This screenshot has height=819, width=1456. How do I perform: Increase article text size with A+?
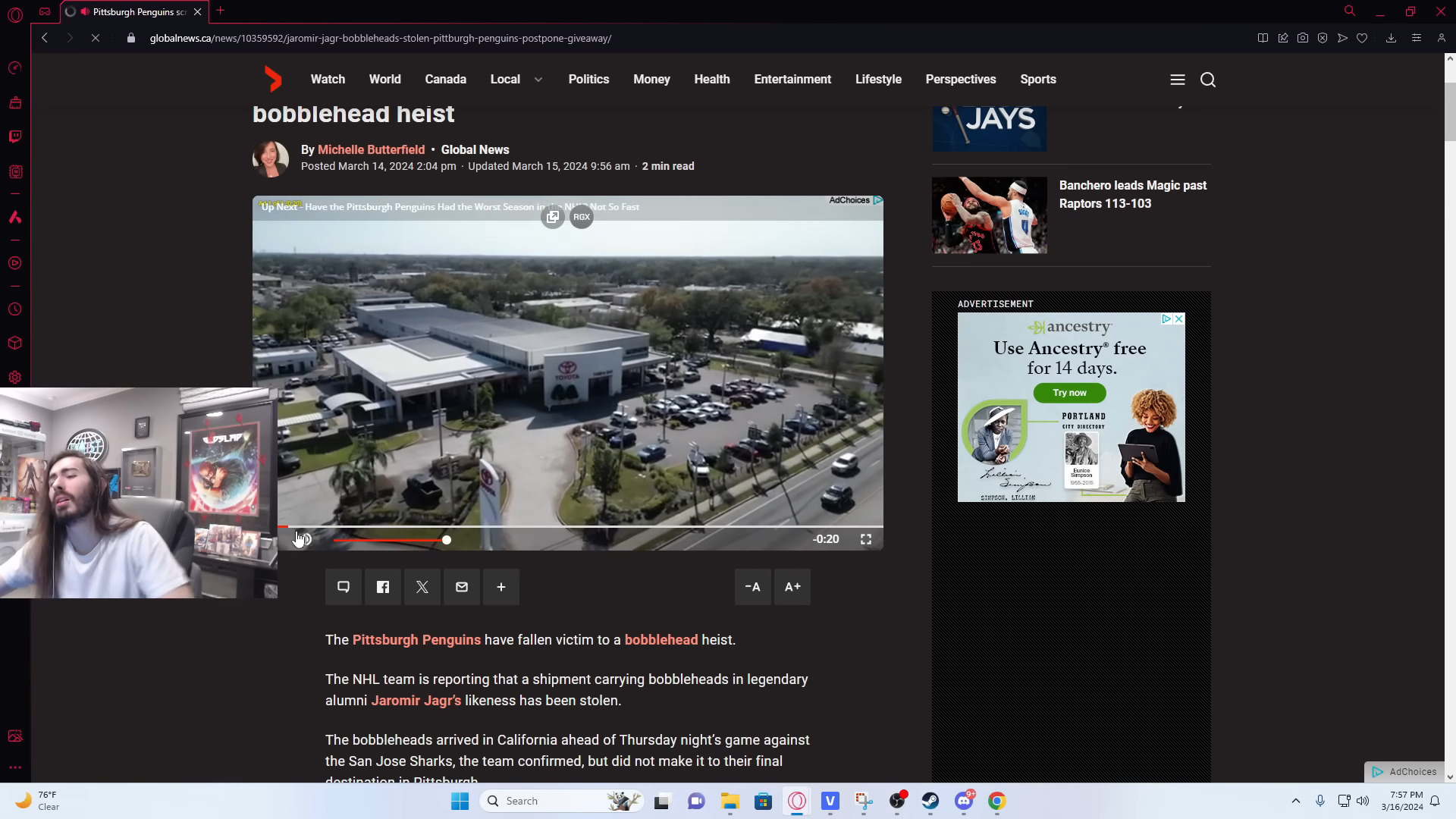pyautogui.click(x=792, y=587)
